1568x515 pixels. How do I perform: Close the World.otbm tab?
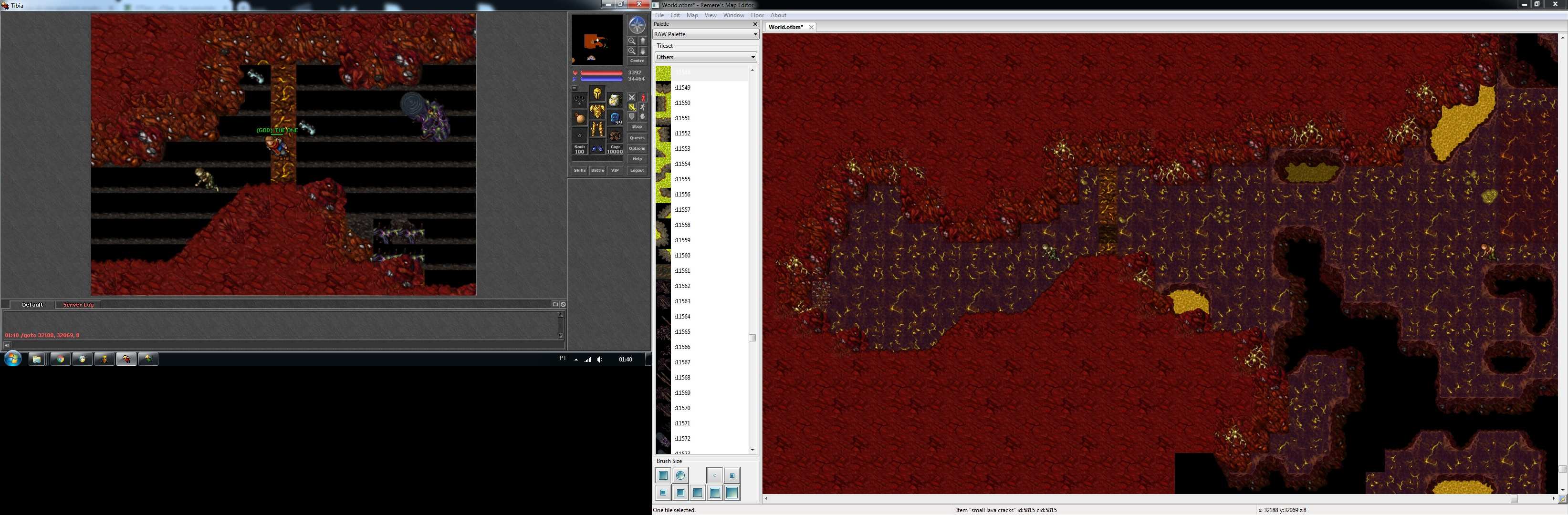[811, 27]
